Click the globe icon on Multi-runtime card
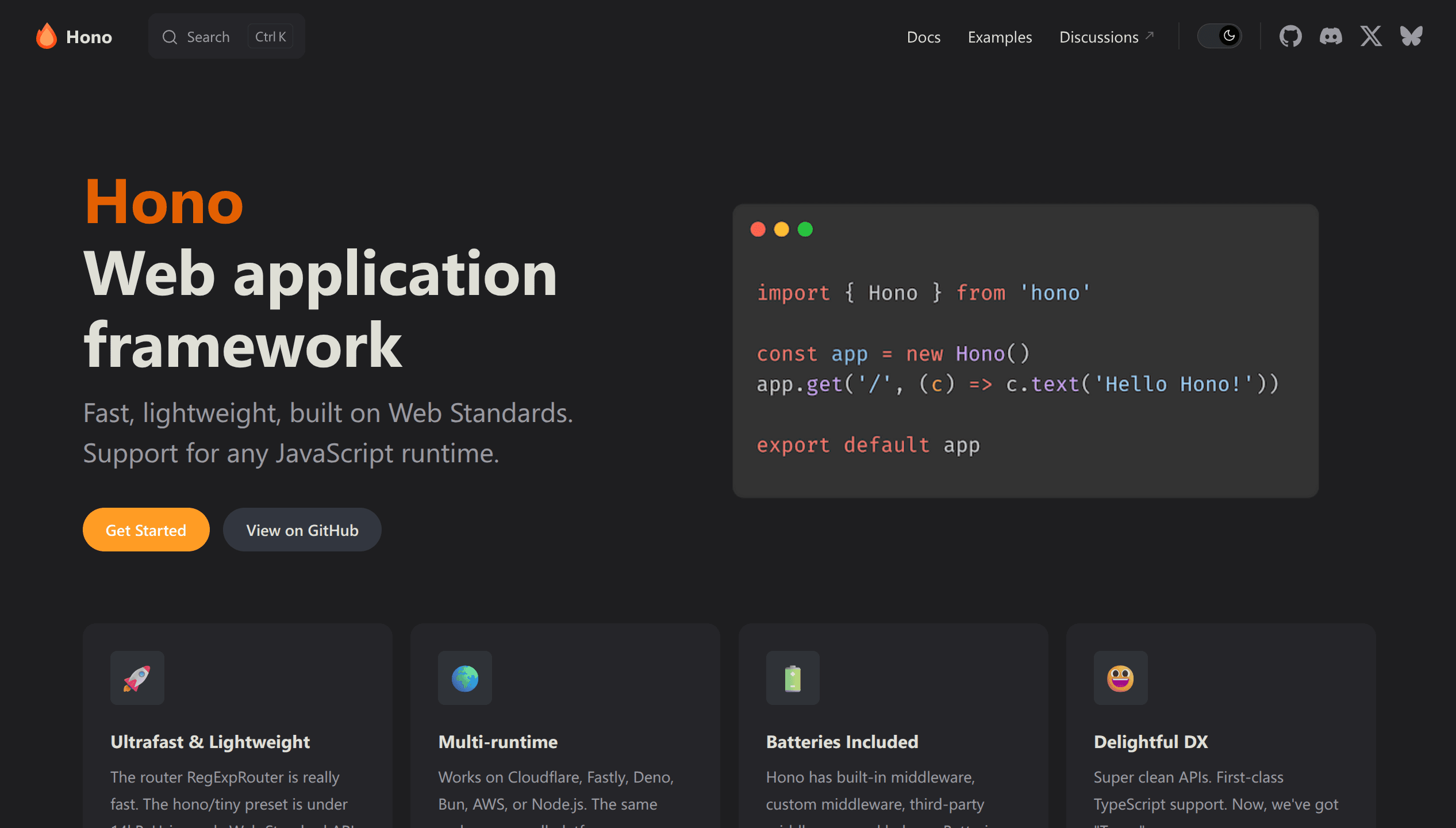 click(465, 678)
